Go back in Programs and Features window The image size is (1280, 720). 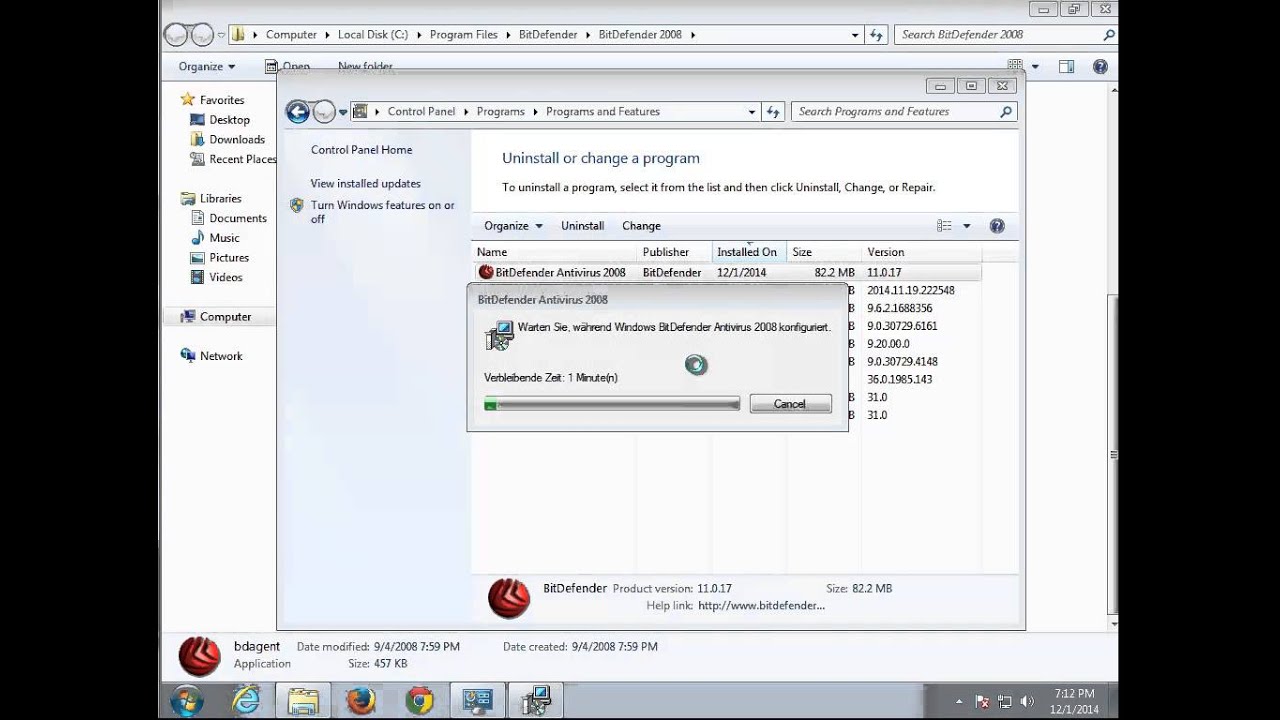pos(297,112)
